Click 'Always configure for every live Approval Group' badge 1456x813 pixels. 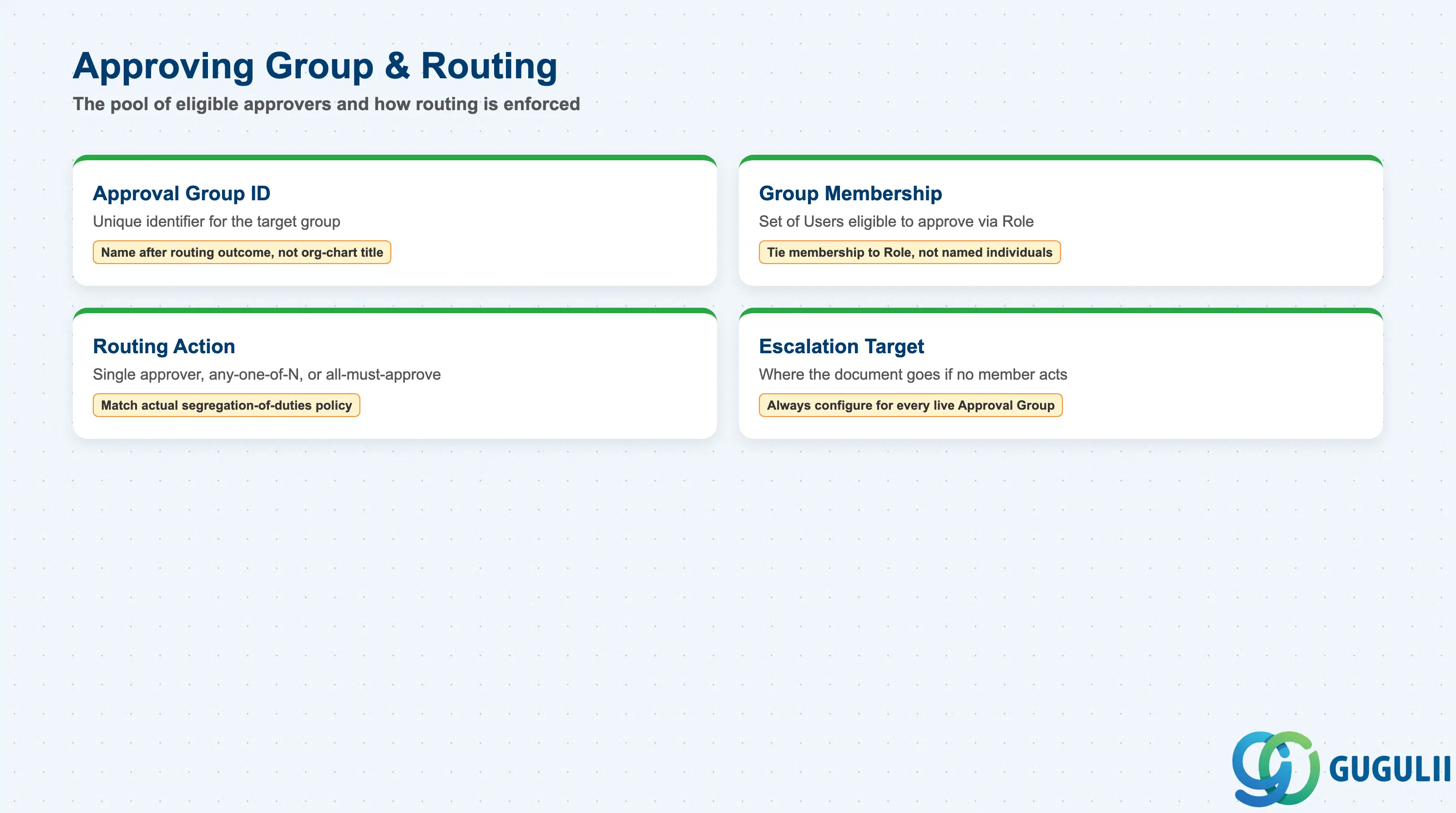[x=910, y=406]
